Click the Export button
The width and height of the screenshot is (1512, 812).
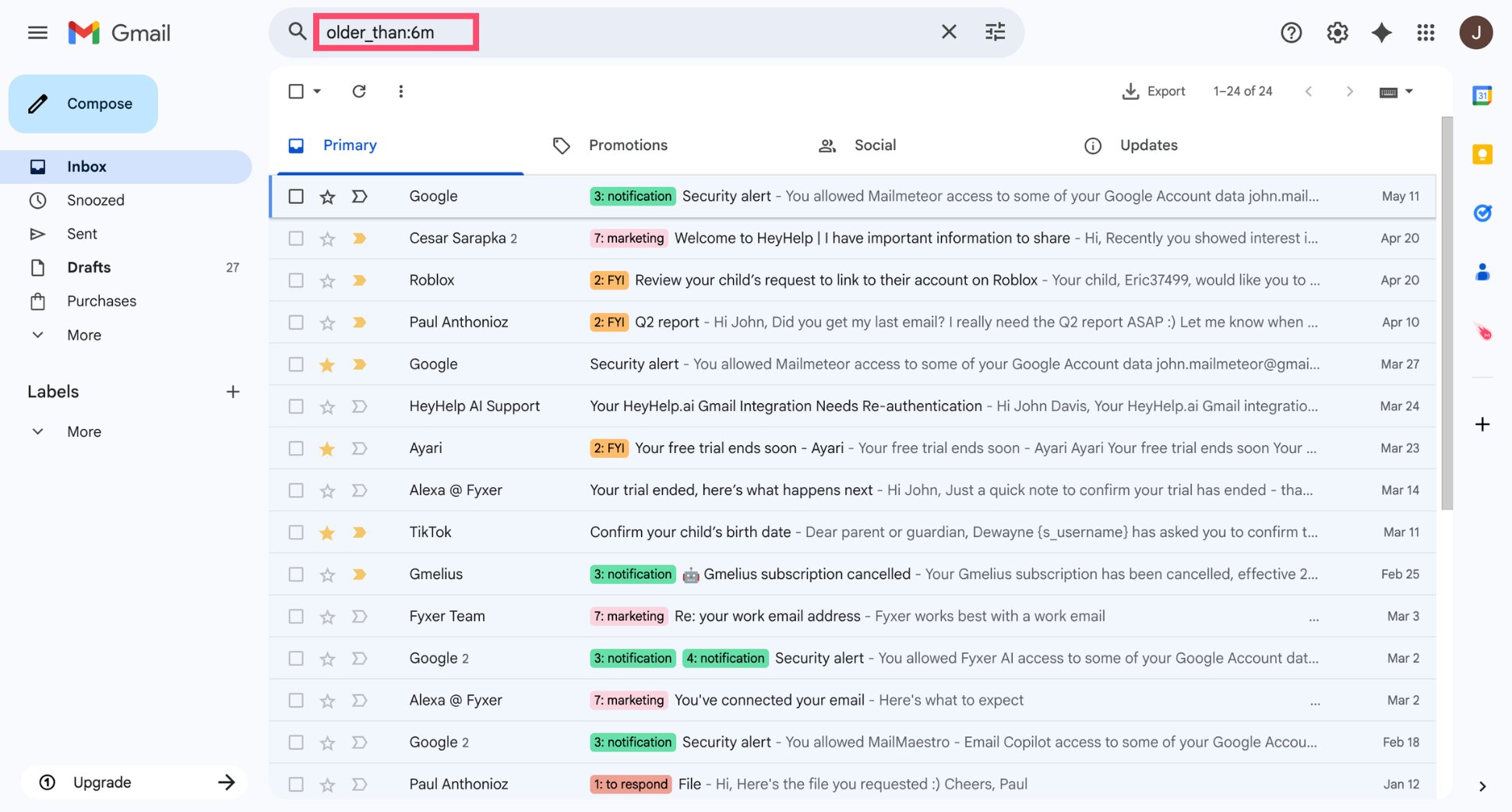[1154, 91]
